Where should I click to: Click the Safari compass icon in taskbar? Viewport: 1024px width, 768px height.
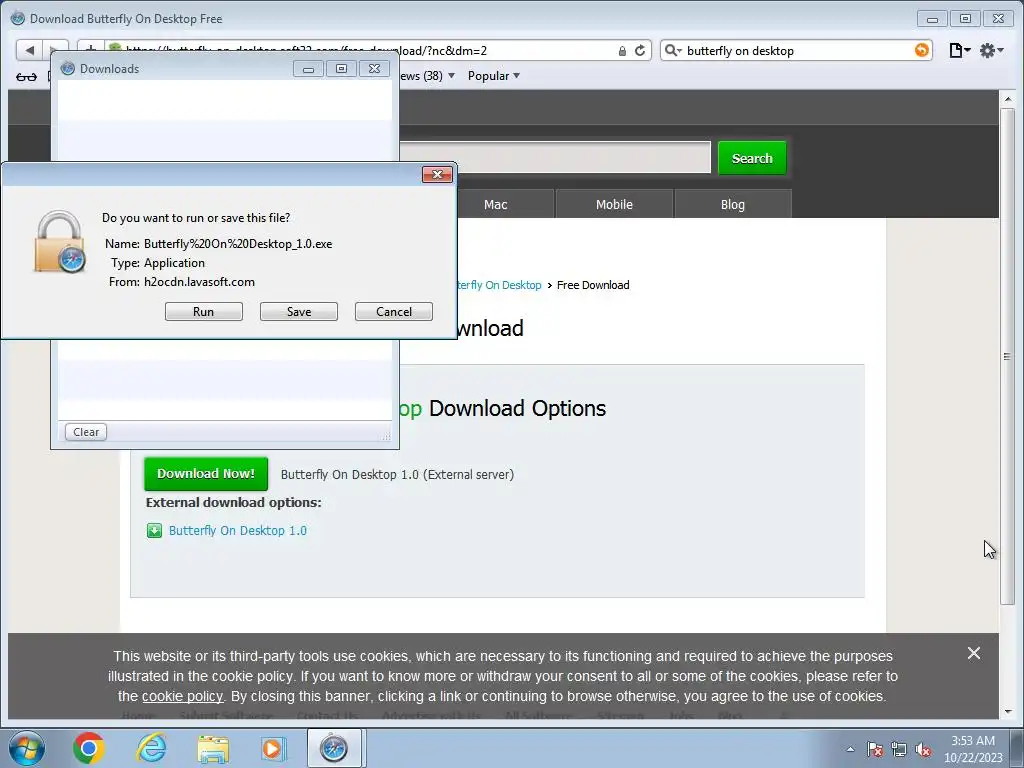(334, 748)
